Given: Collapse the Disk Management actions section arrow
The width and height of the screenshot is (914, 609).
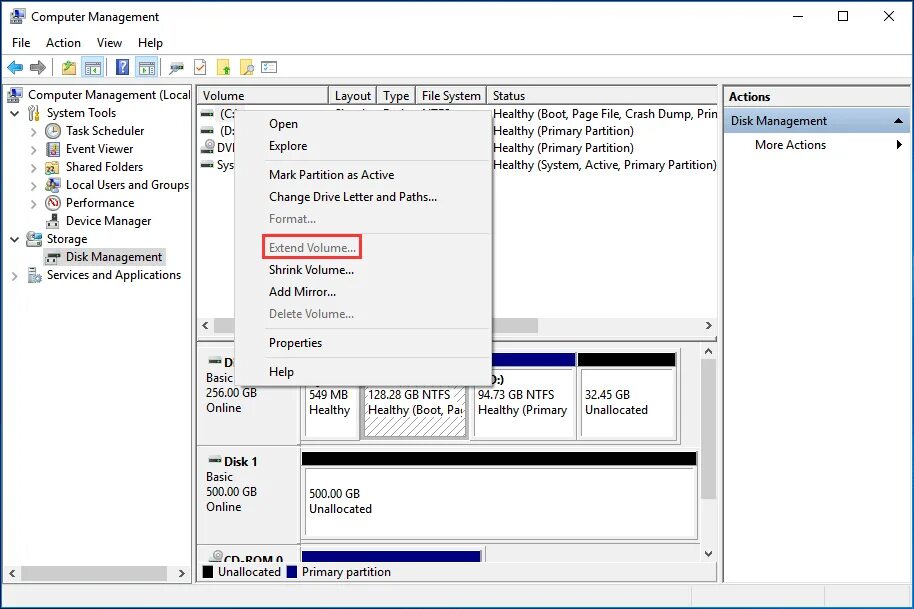Looking at the screenshot, I should (898, 121).
